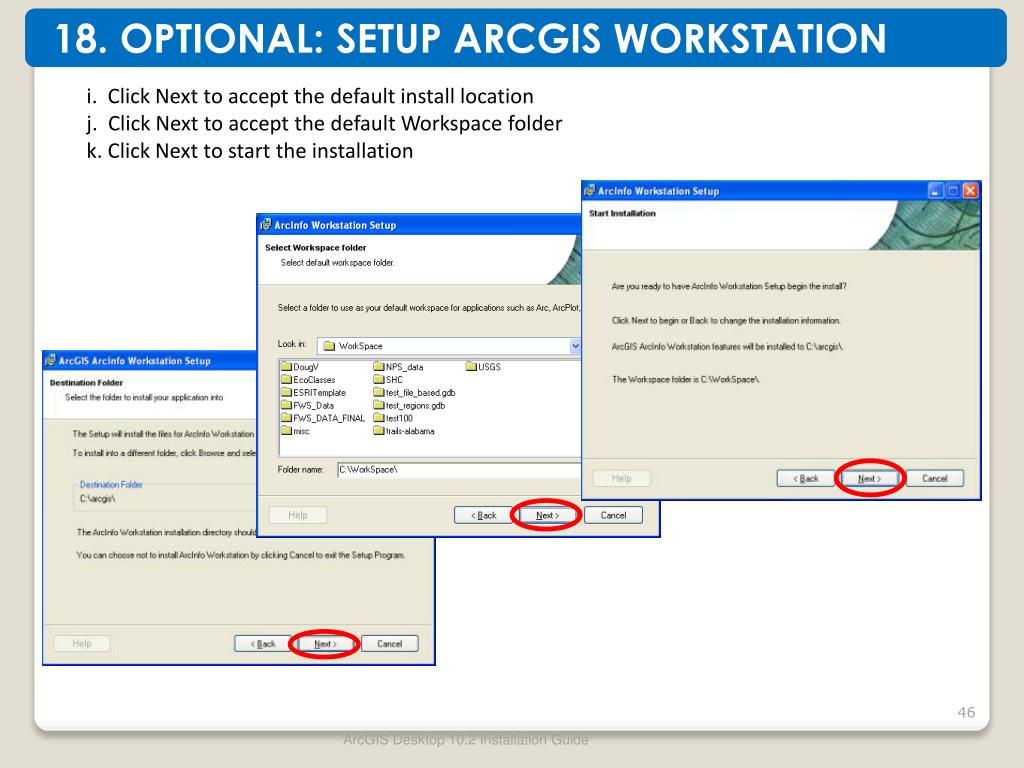
Task: Click Next in the Select Workspace folder dialog
Action: 547,515
